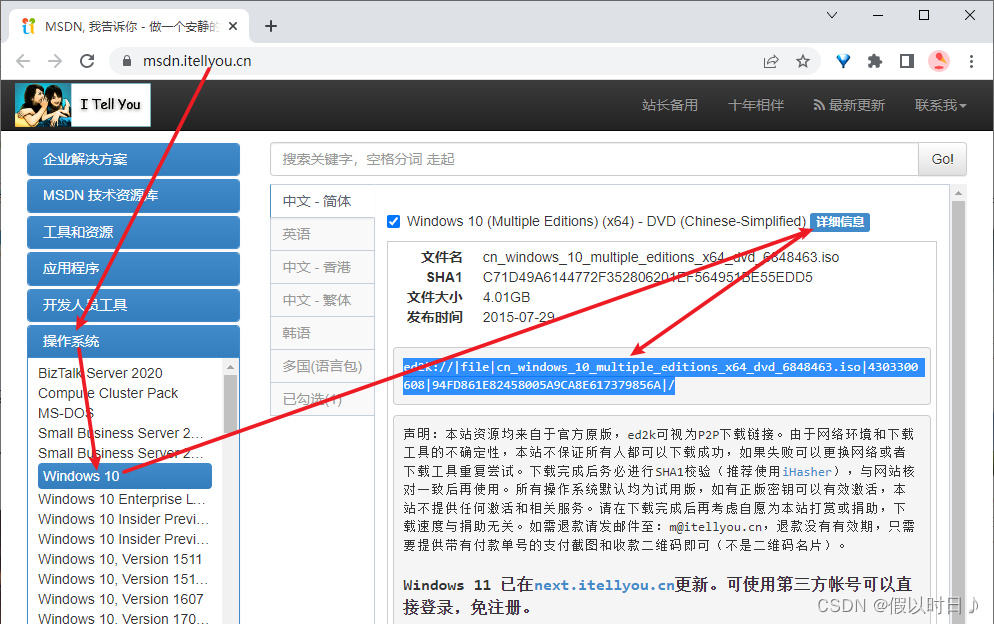Select MS-DOS in the list
The width and height of the screenshot is (994, 624).
(66, 413)
